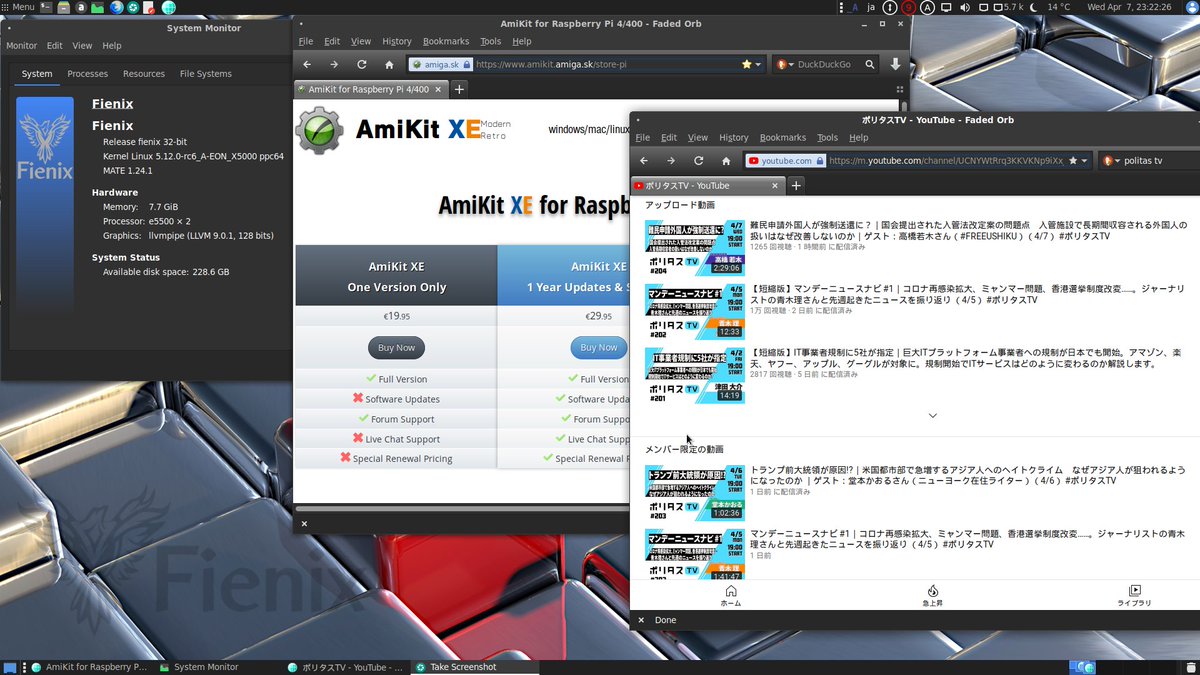Open the ホーム tab in YouTube bottom navigation
This screenshot has height=675, width=1200.
tap(731, 596)
